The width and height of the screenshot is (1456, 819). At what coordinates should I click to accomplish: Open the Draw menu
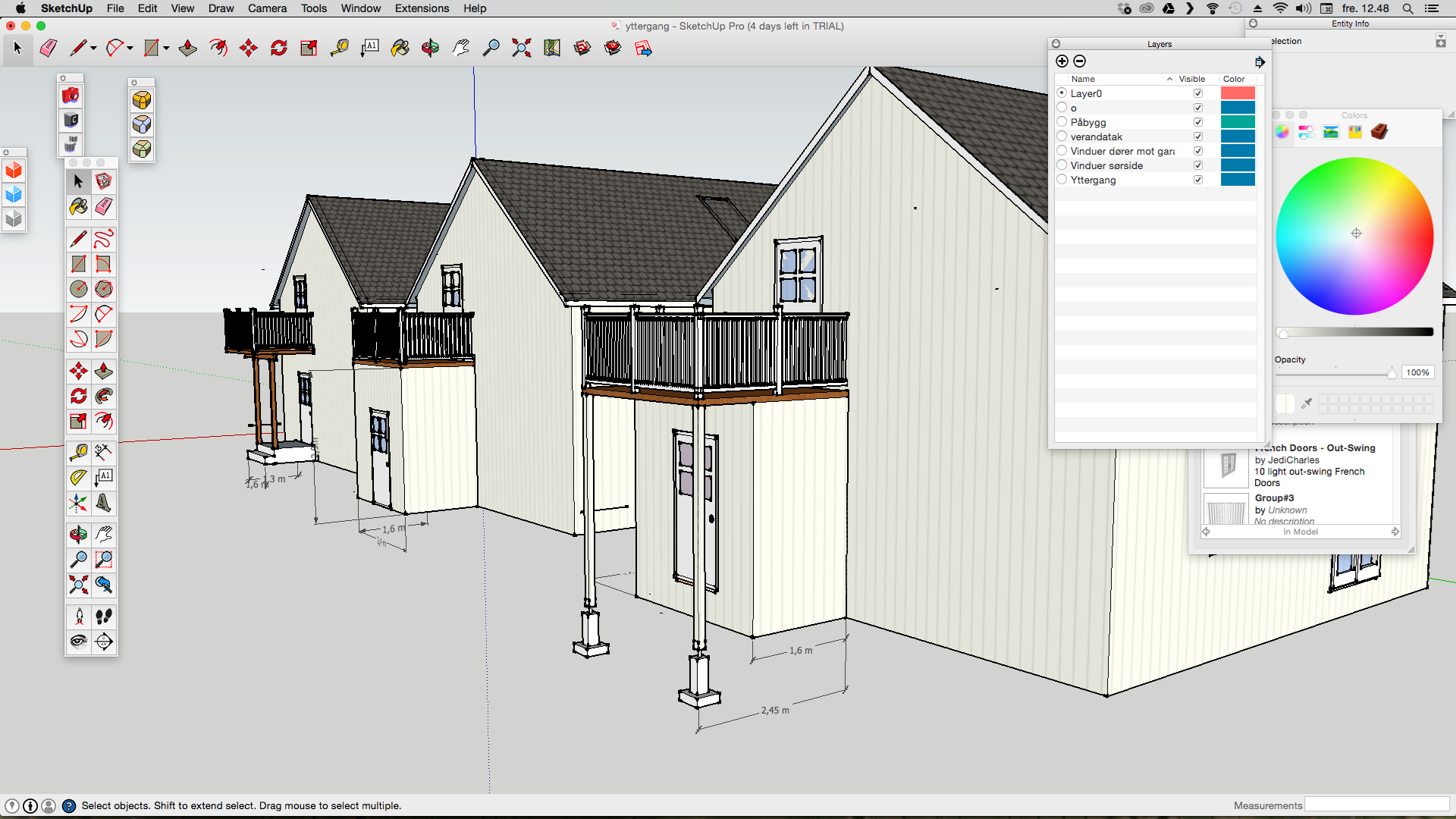point(221,8)
